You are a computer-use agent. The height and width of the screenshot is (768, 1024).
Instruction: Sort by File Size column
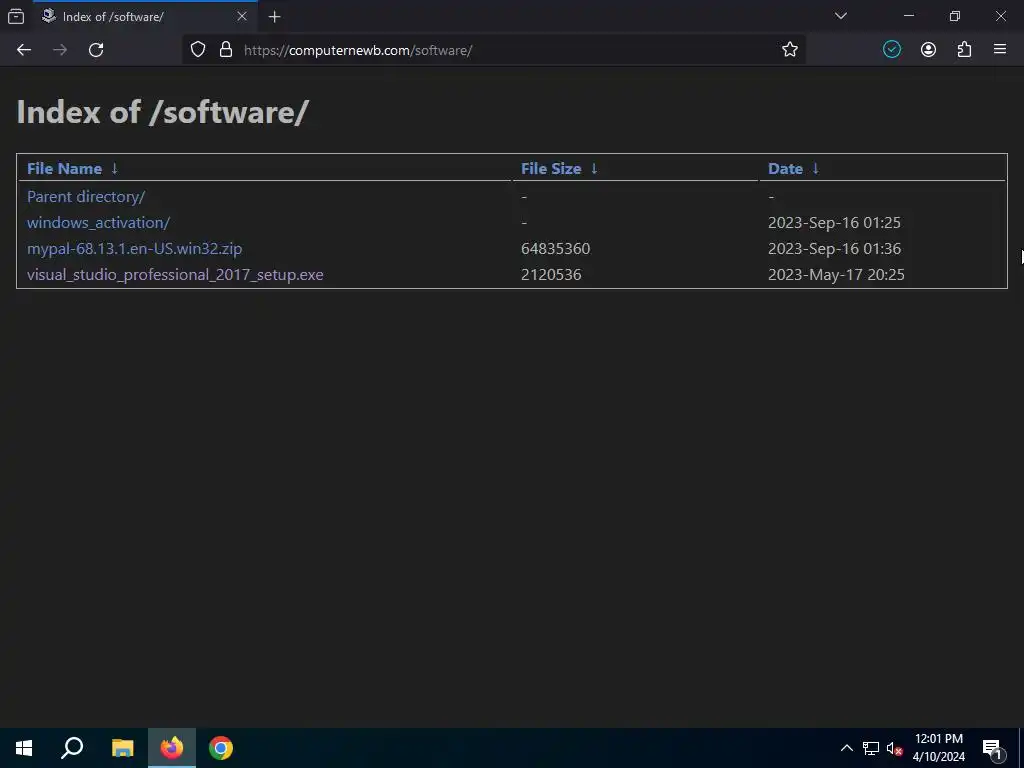coord(551,168)
